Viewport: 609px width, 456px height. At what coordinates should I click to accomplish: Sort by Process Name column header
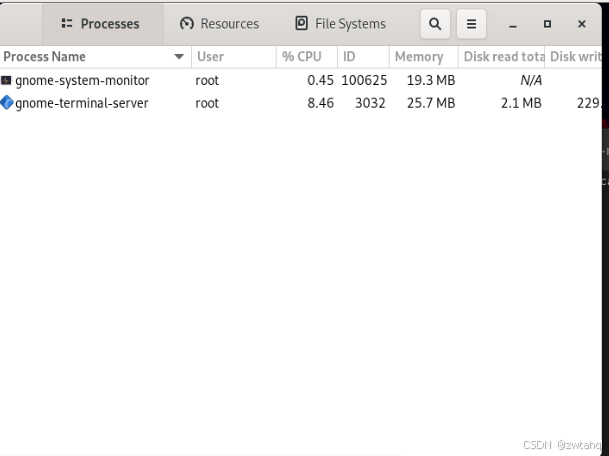96,57
